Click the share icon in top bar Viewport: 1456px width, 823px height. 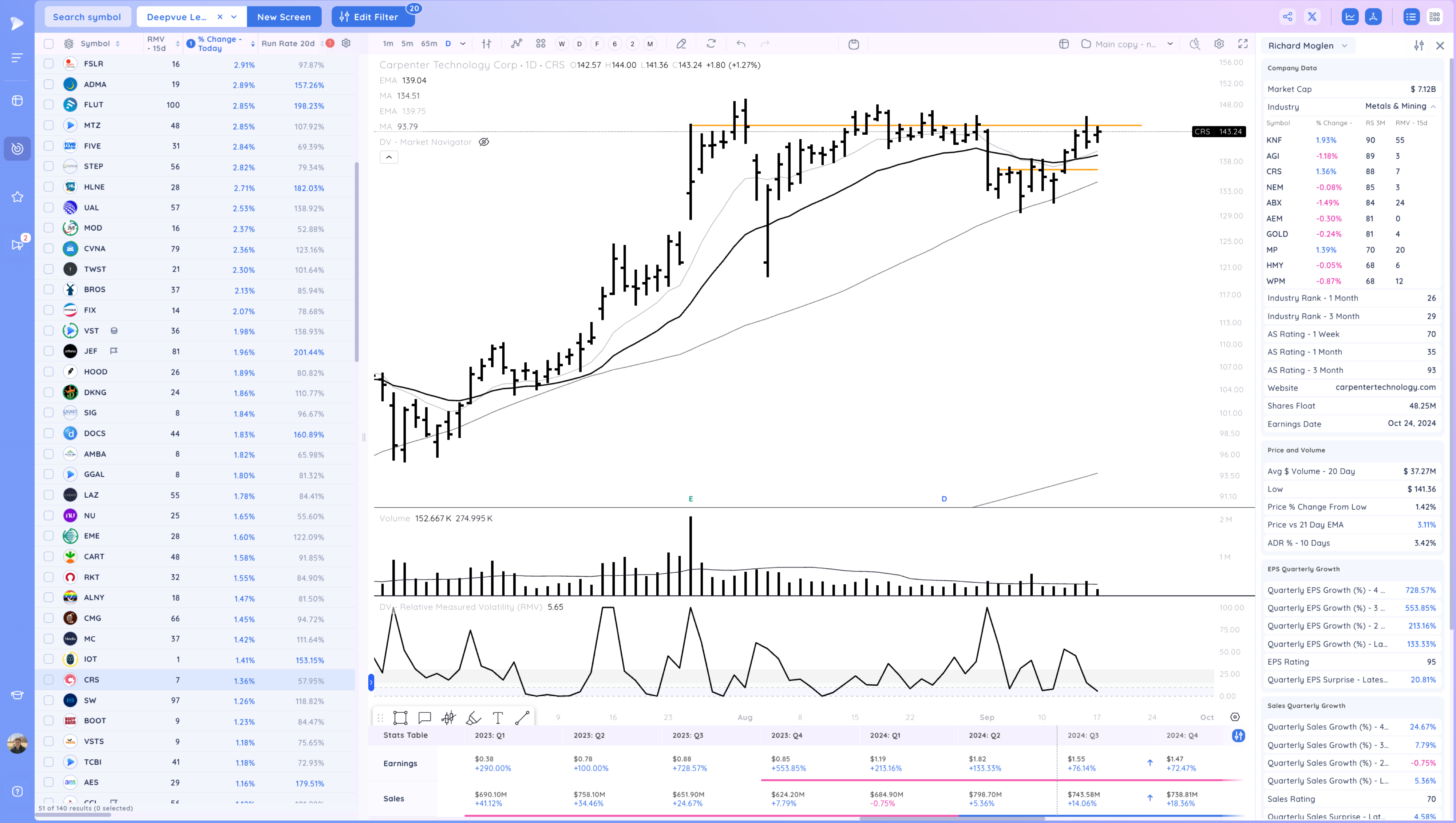(x=1287, y=17)
